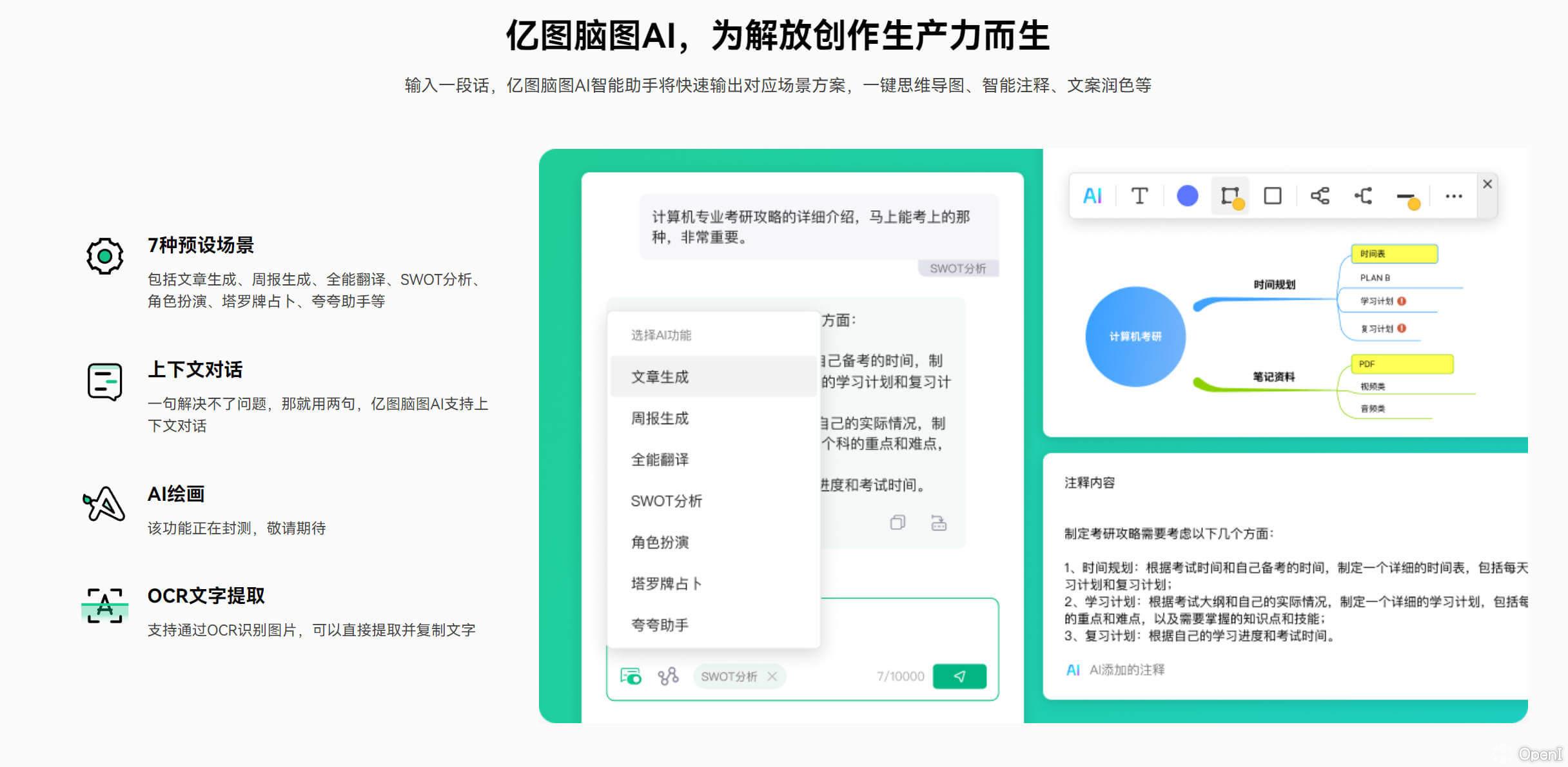Toggle the mind map structure icon near input
The width and height of the screenshot is (1568, 767).
pyautogui.click(x=667, y=675)
